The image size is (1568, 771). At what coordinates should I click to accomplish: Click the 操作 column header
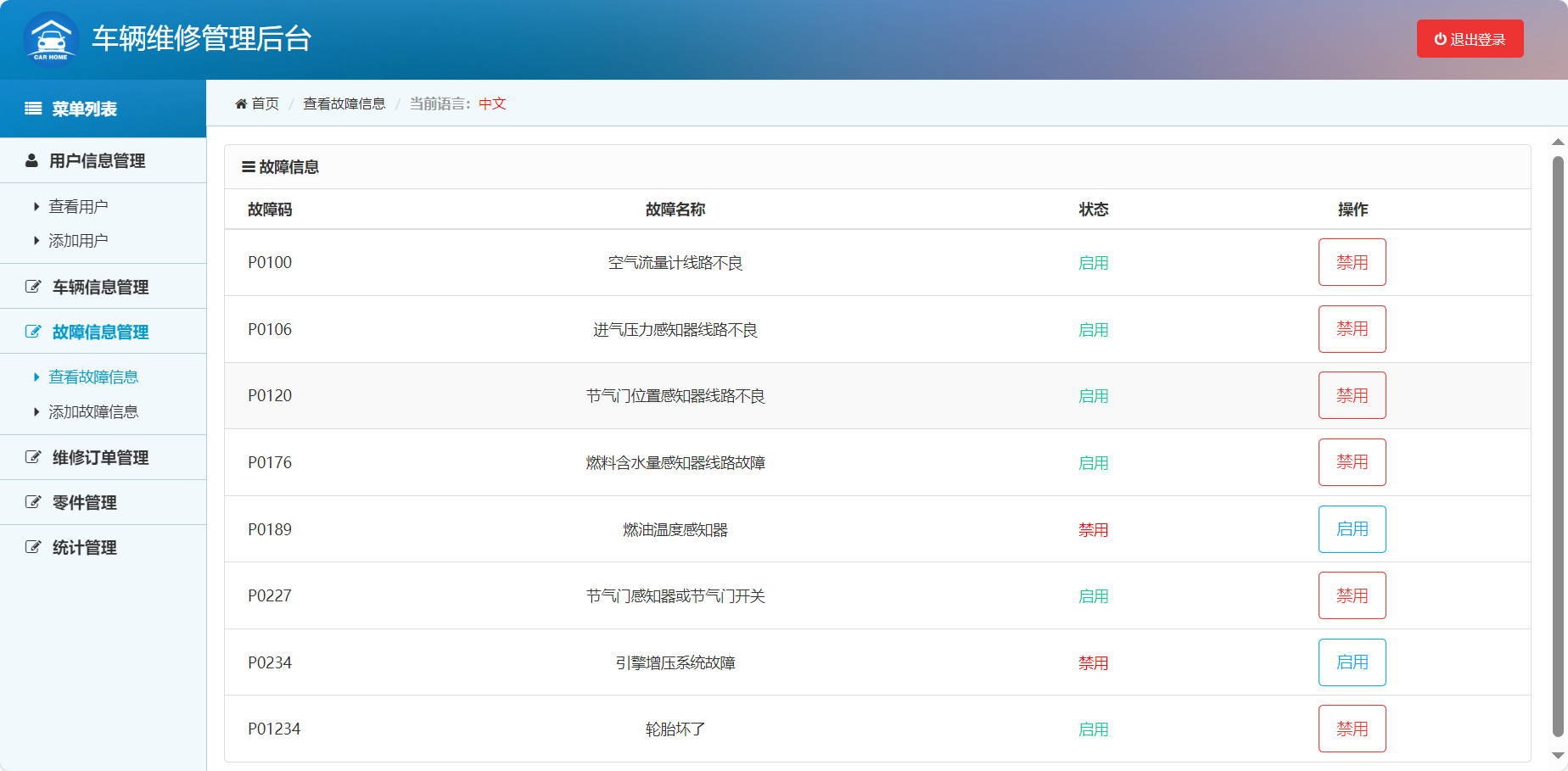pos(1352,210)
